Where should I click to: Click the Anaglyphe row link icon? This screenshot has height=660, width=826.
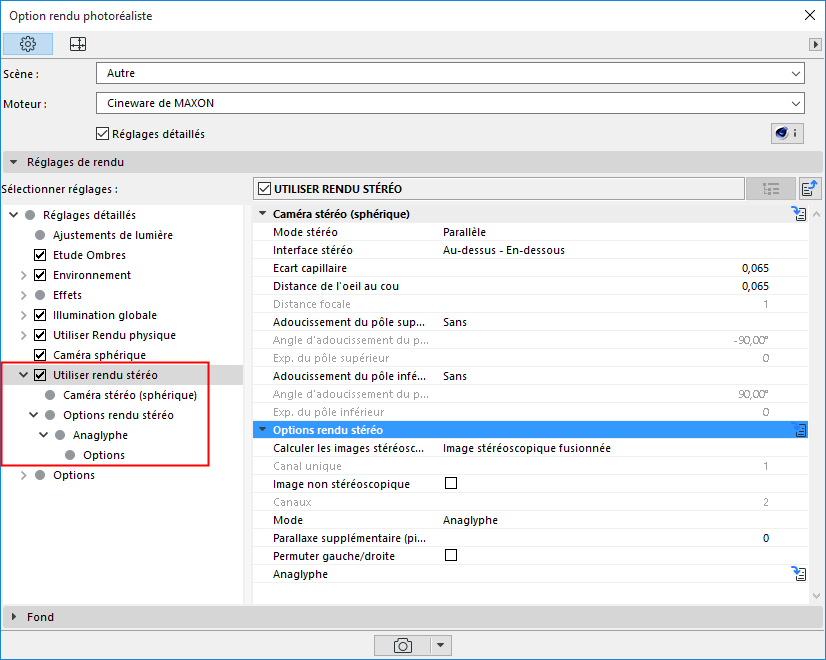tap(799, 574)
